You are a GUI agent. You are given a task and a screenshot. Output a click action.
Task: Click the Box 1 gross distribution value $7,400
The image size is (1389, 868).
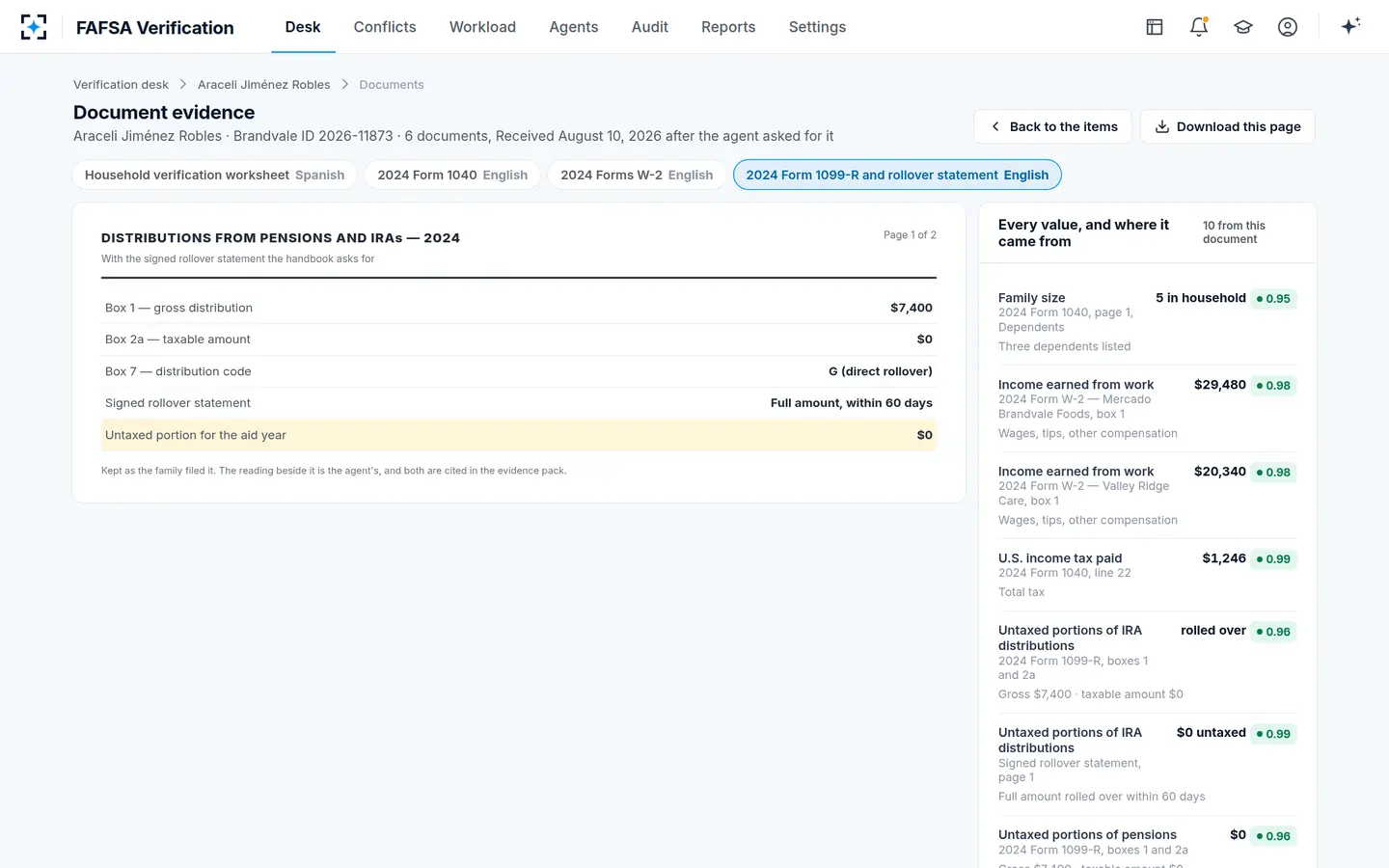pyautogui.click(x=912, y=308)
